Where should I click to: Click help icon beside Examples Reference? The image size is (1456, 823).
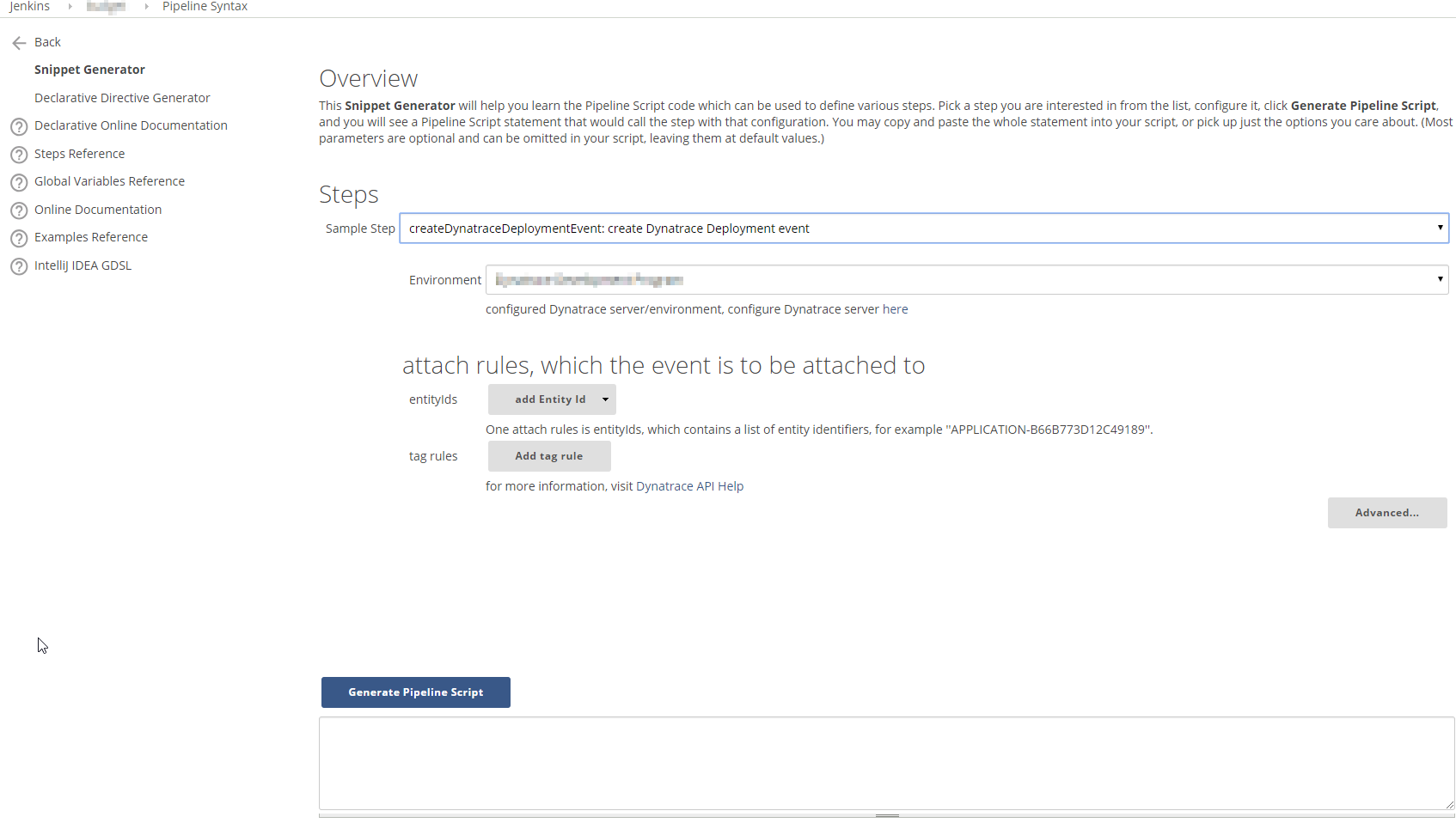pos(19,239)
